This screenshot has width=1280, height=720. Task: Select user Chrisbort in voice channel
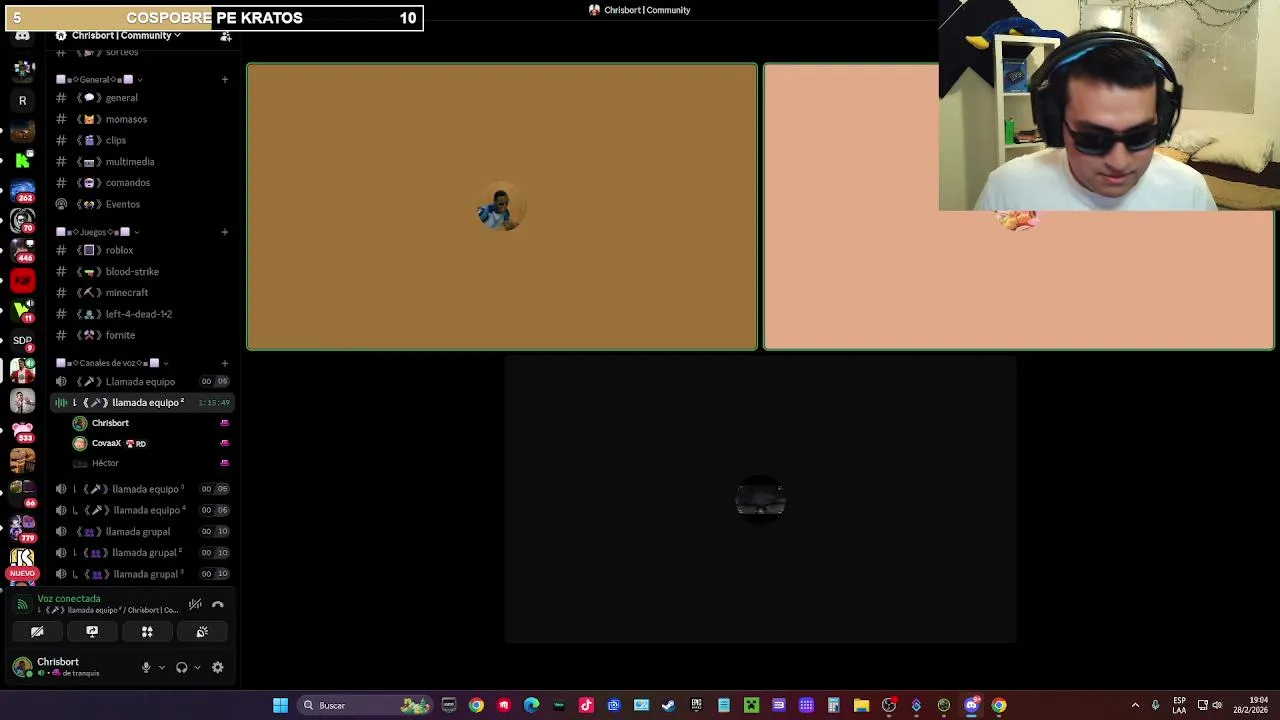[x=150, y=423]
